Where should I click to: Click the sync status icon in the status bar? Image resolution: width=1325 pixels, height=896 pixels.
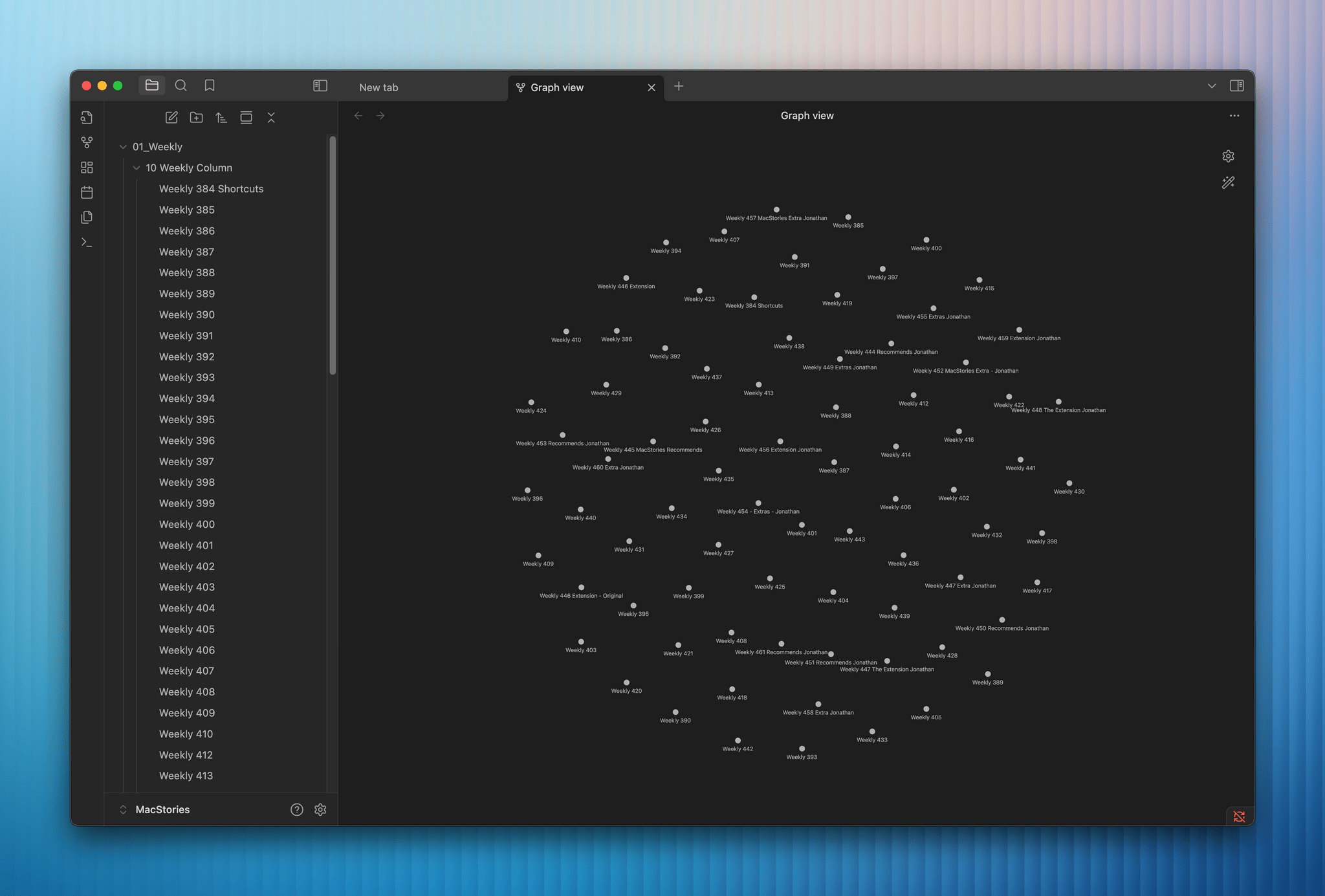tap(1239, 816)
